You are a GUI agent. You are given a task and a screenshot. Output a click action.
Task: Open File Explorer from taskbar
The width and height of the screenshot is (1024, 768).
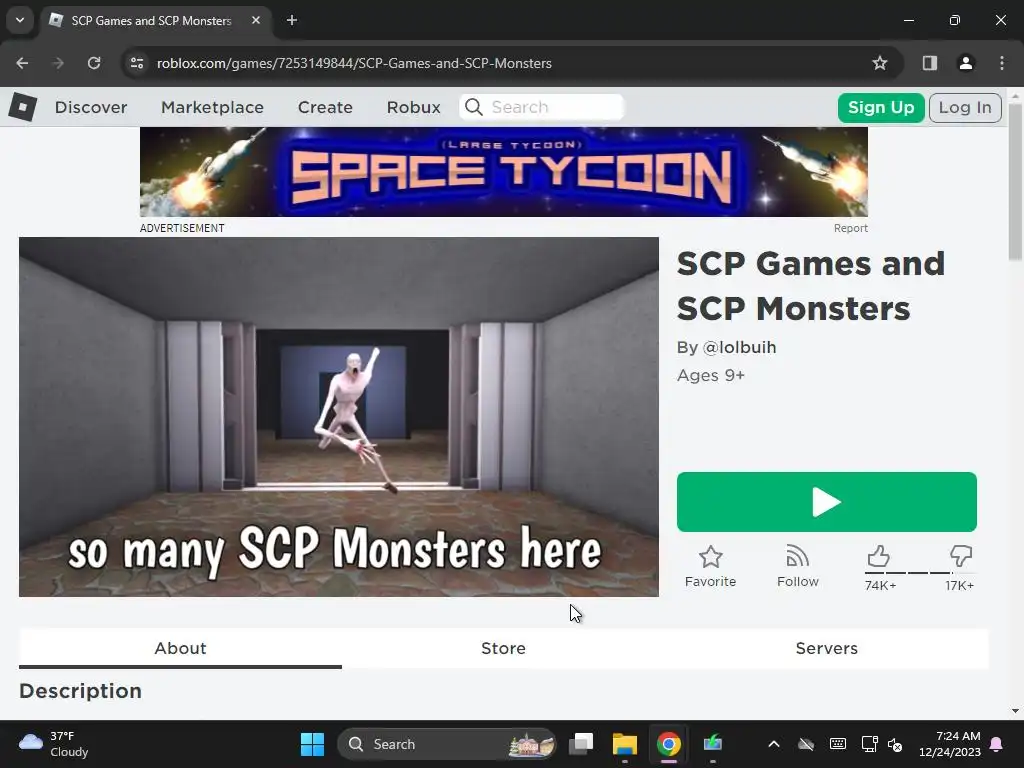pyautogui.click(x=624, y=744)
